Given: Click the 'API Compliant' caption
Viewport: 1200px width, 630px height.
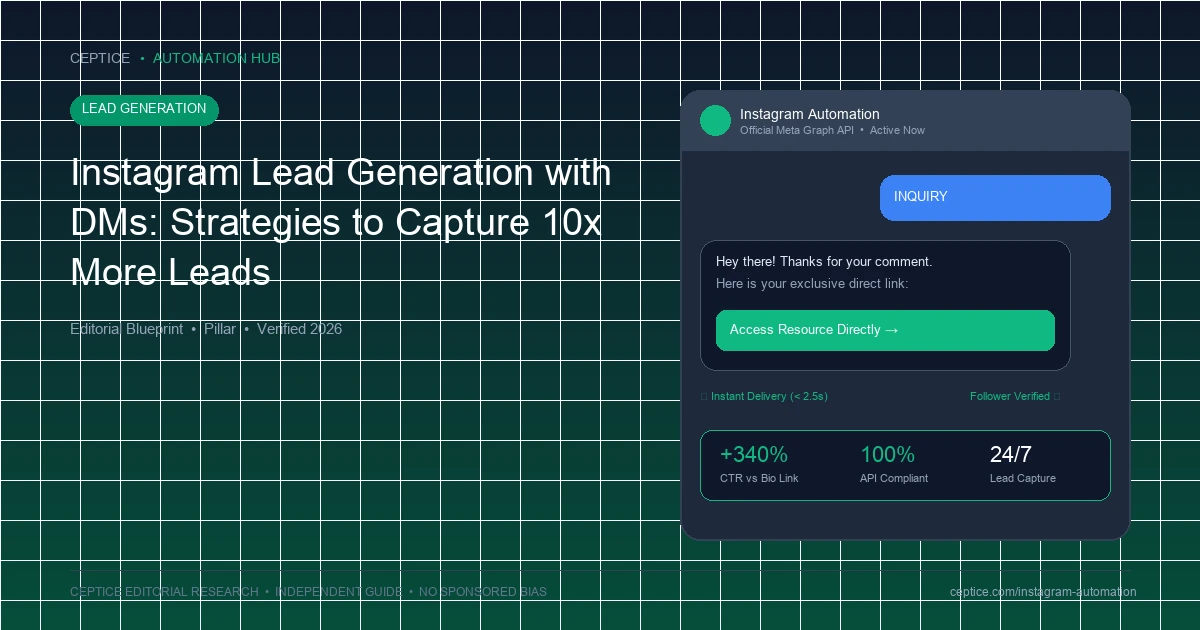Looking at the screenshot, I should [x=894, y=478].
